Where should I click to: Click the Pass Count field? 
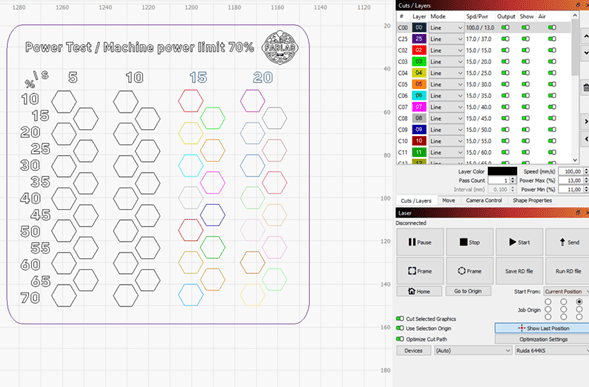[x=499, y=180]
